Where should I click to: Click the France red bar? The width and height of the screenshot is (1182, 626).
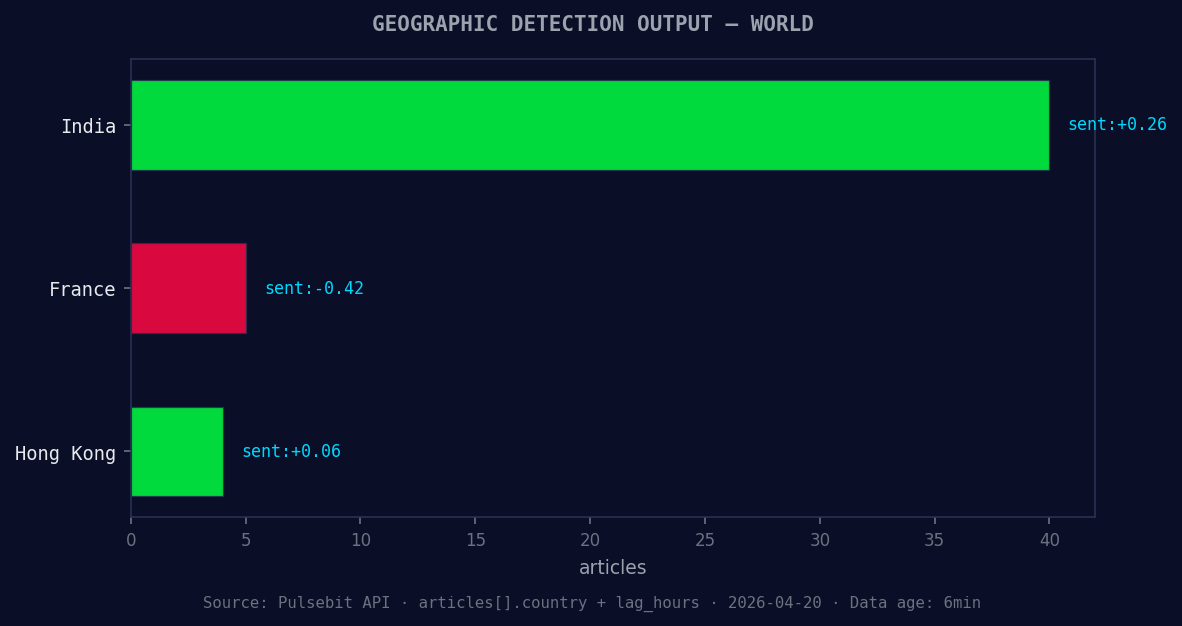[187, 288]
